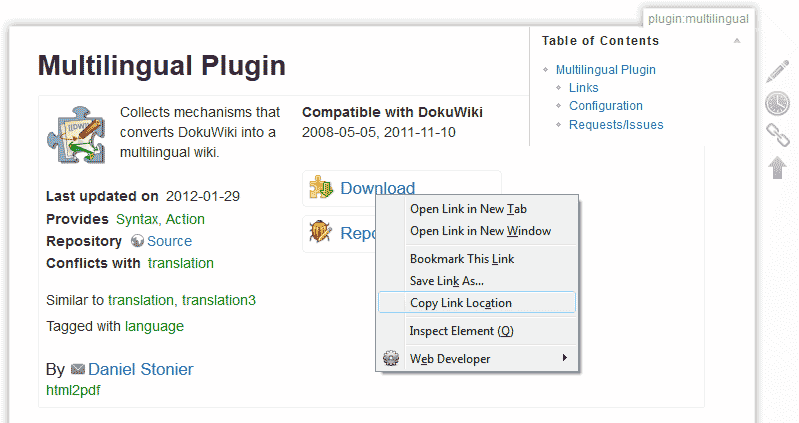Click the Download package icon
Screen dimensions: 799x423
[321, 188]
